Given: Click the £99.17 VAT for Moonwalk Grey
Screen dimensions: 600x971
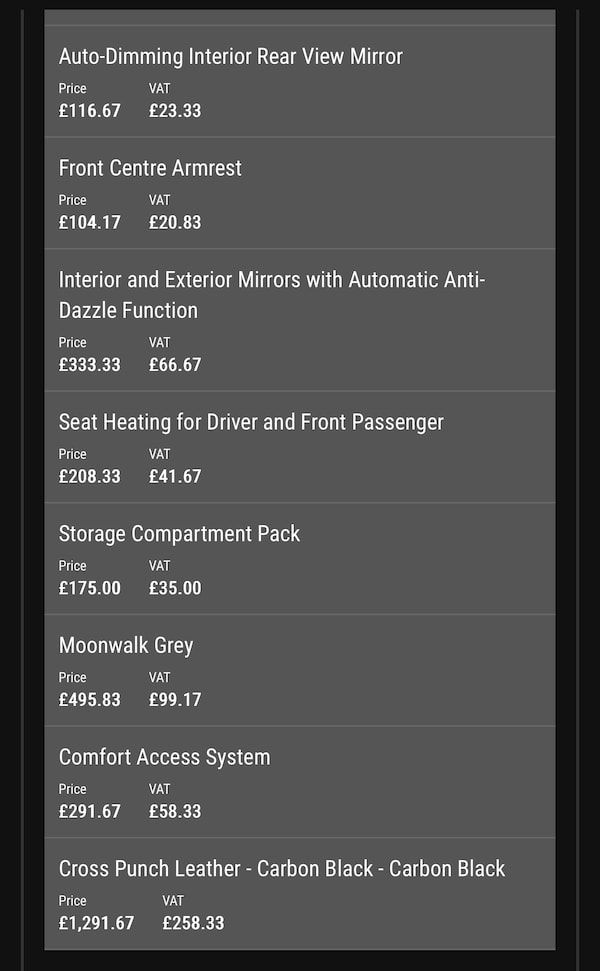Looking at the screenshot, I should pos(175,699).
